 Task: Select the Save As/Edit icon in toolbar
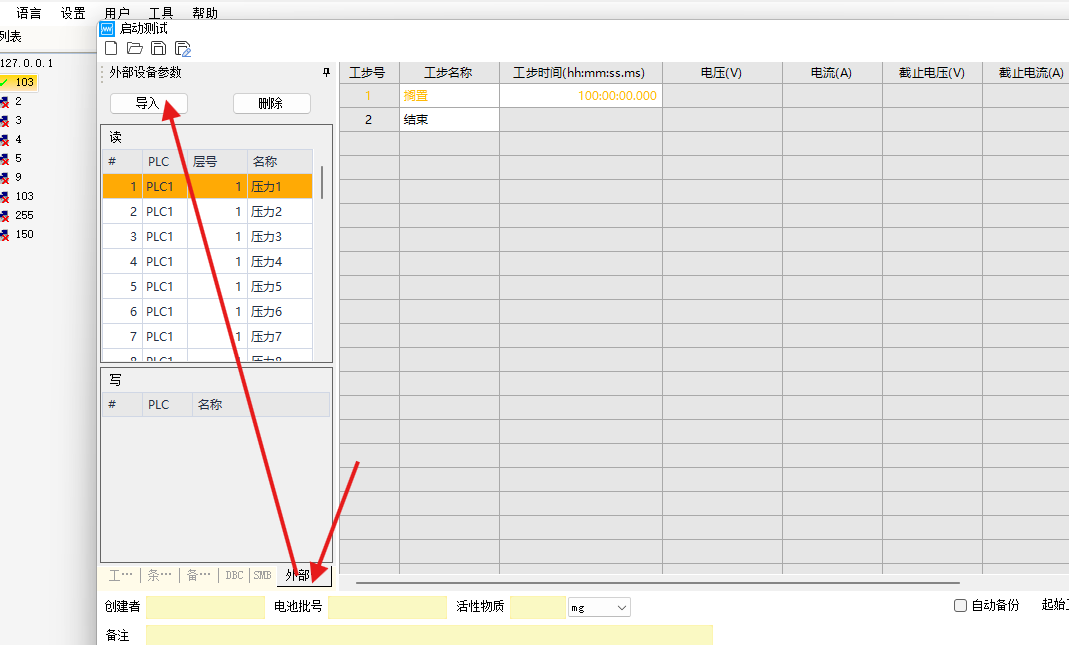tap(183, 47)
